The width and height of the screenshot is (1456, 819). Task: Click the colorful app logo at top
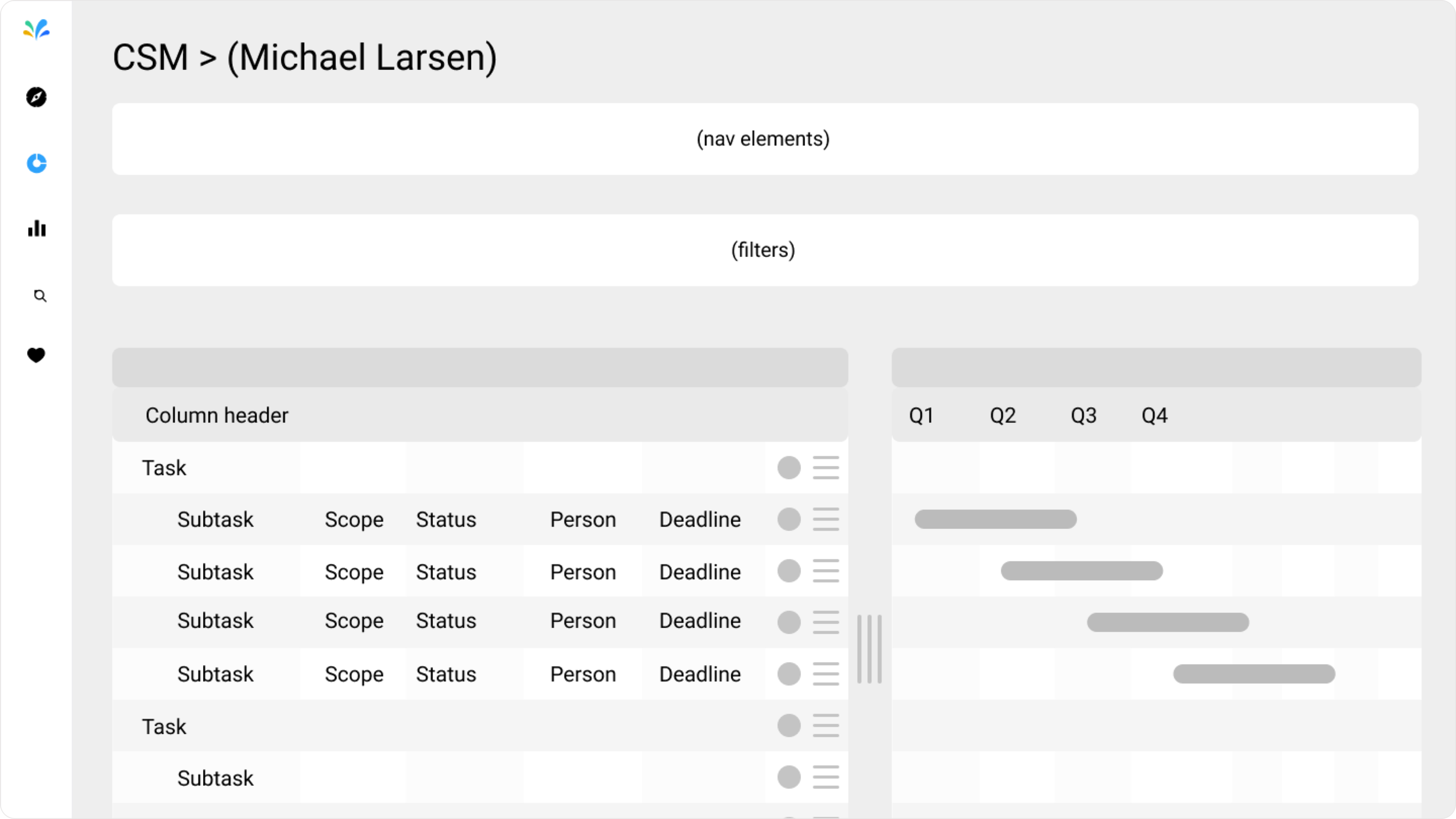point(36,29)
